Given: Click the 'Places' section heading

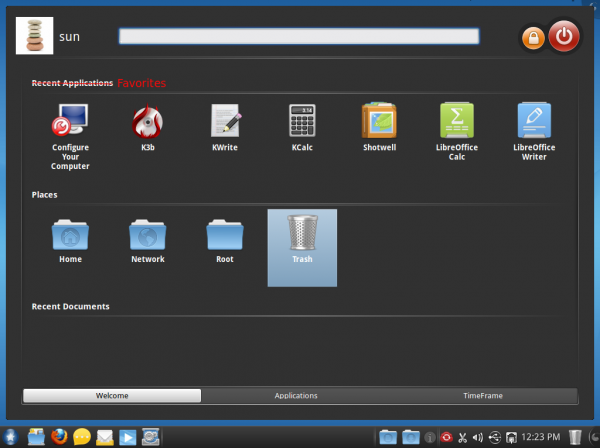Looking at the screenshot, I should 44,195.
